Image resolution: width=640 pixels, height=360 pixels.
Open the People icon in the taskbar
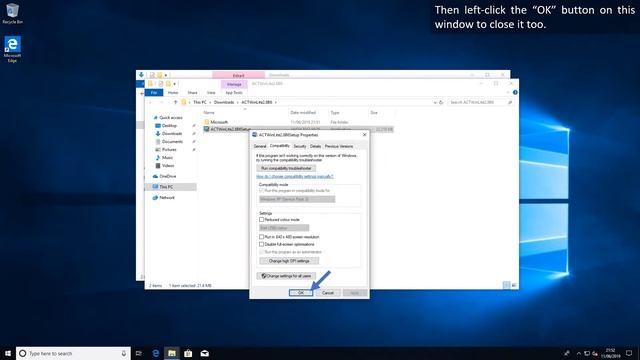pyautogui.click(x=567, y=353)
